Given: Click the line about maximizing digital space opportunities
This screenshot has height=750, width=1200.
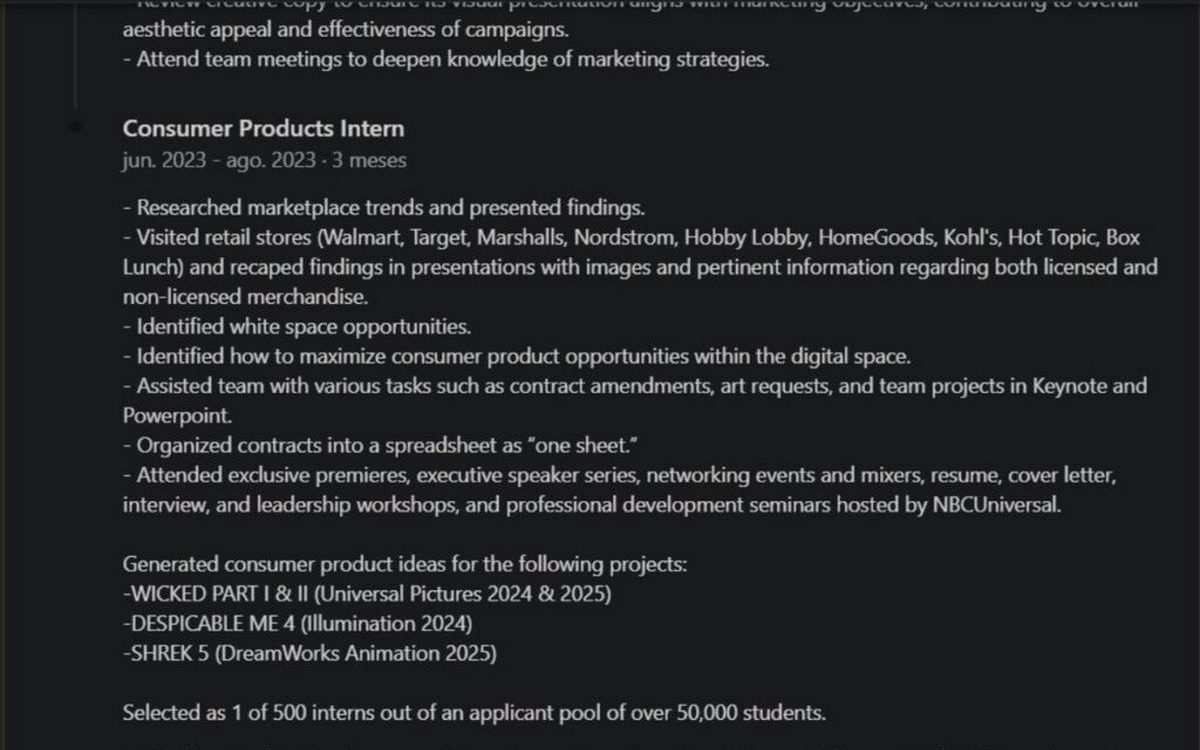Looking at the screenshot, I should (516, 356).
